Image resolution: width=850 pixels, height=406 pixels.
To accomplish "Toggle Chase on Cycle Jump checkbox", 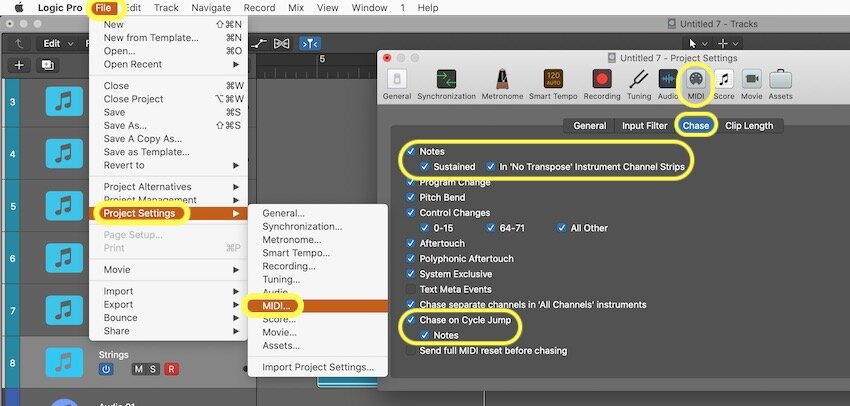I will pyautogui.click(x=411, y=320).
